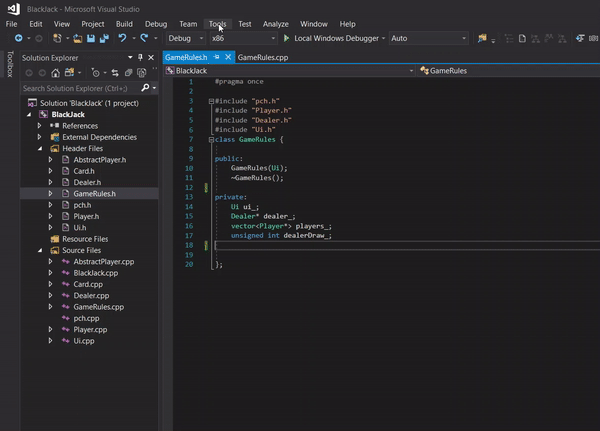This screenshot has width=600, height=431.
Task: Select AbstractPlayer.h in Solution Explorer
Action: pos(99,160)
